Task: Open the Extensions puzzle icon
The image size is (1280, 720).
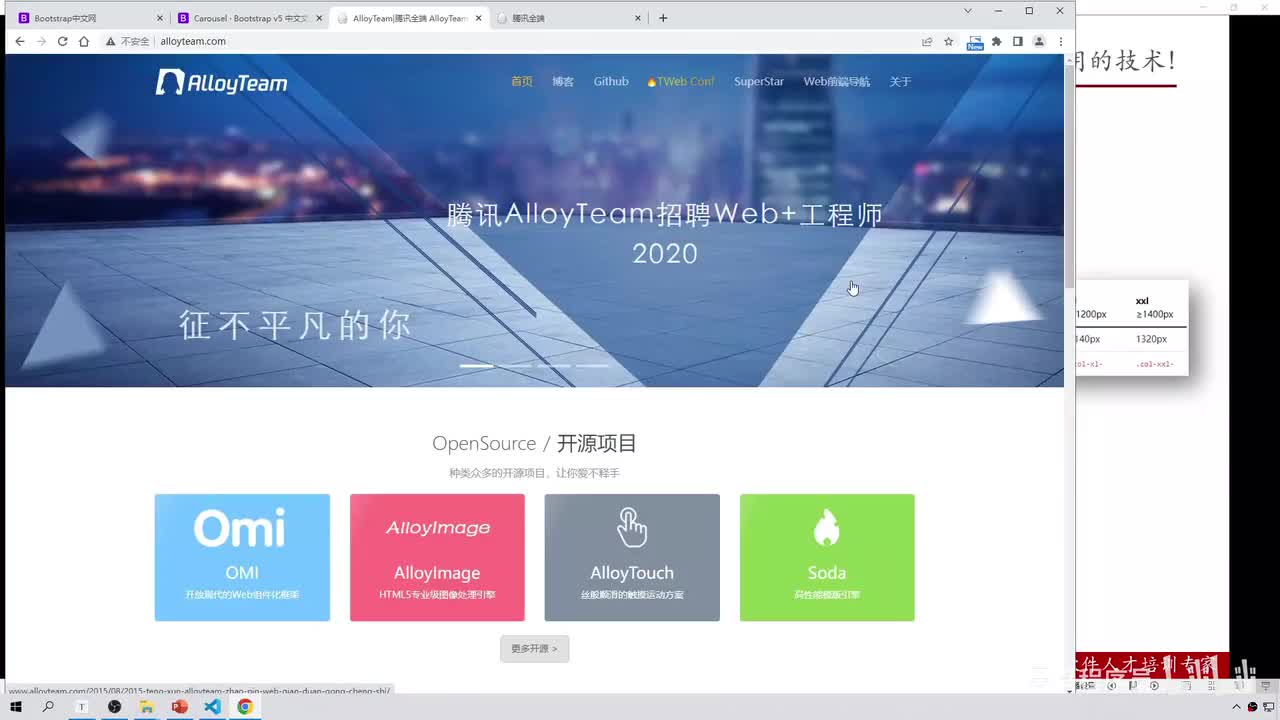Action: tap(996, 41)
